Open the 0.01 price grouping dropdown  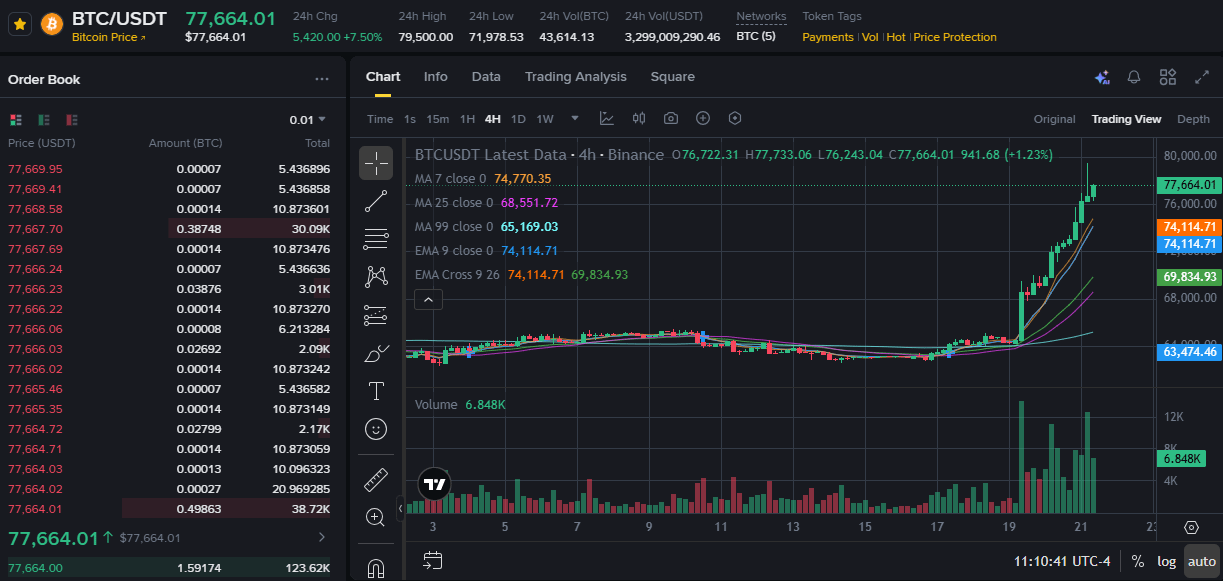[x=308, y=119]
